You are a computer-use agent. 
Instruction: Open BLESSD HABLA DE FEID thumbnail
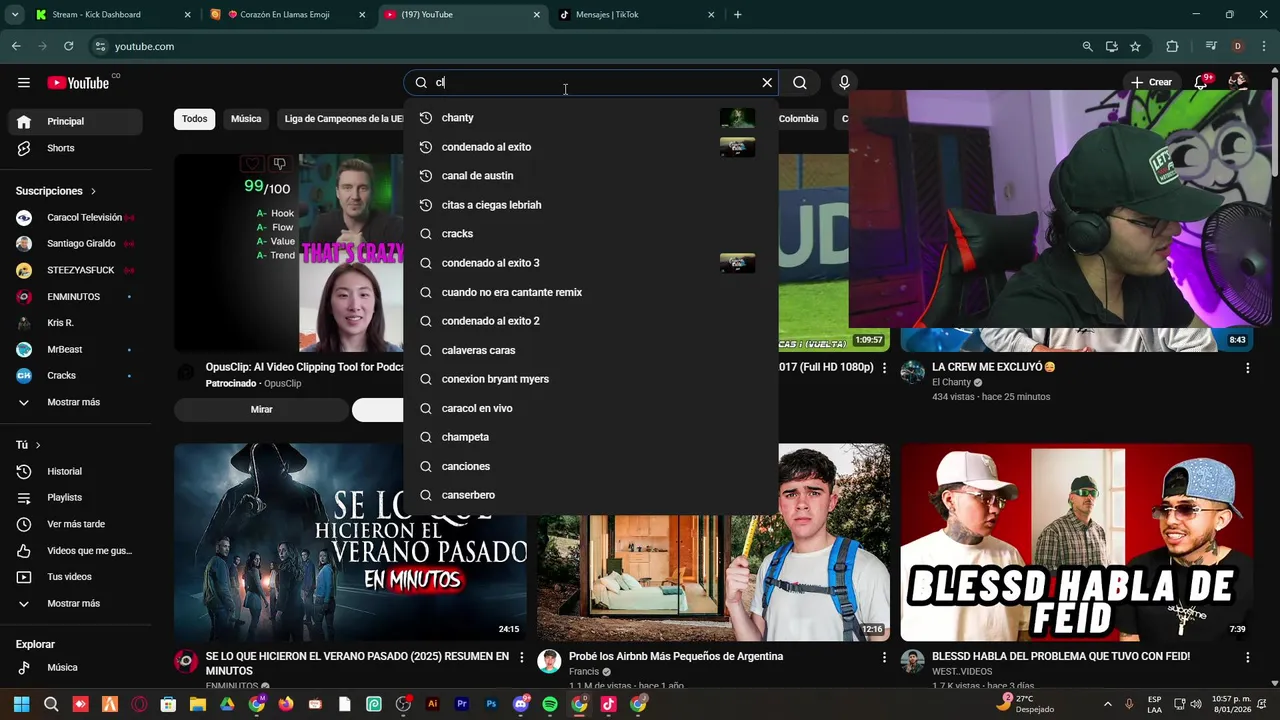click(1076, 542)
